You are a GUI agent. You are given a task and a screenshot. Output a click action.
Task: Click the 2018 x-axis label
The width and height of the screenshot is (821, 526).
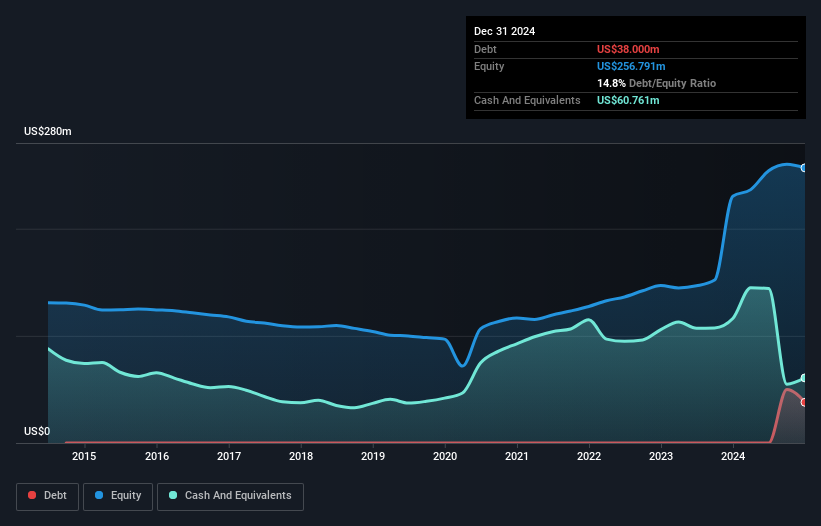[301, 456]
